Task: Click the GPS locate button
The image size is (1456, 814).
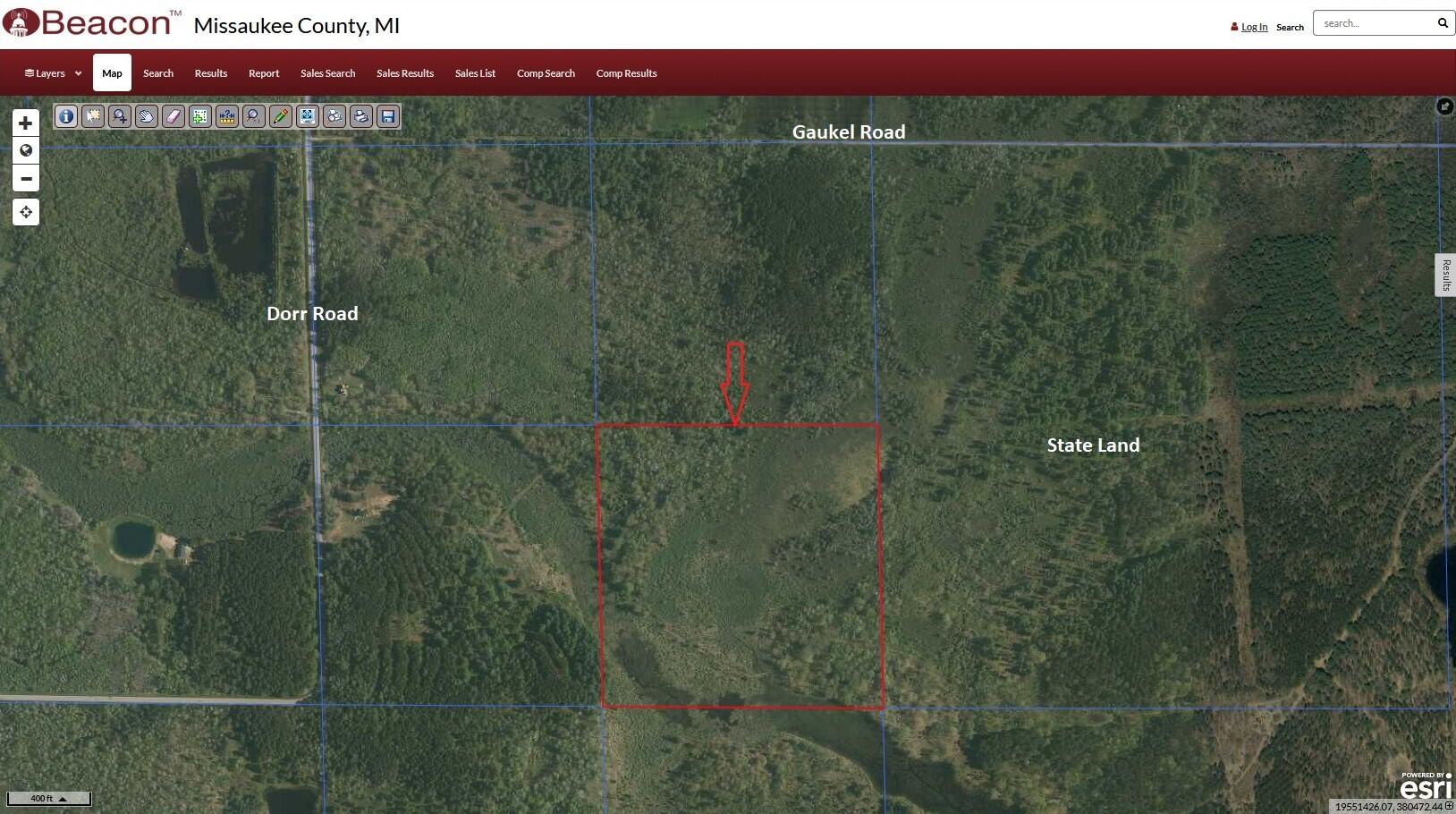Action: coord(26,212)
